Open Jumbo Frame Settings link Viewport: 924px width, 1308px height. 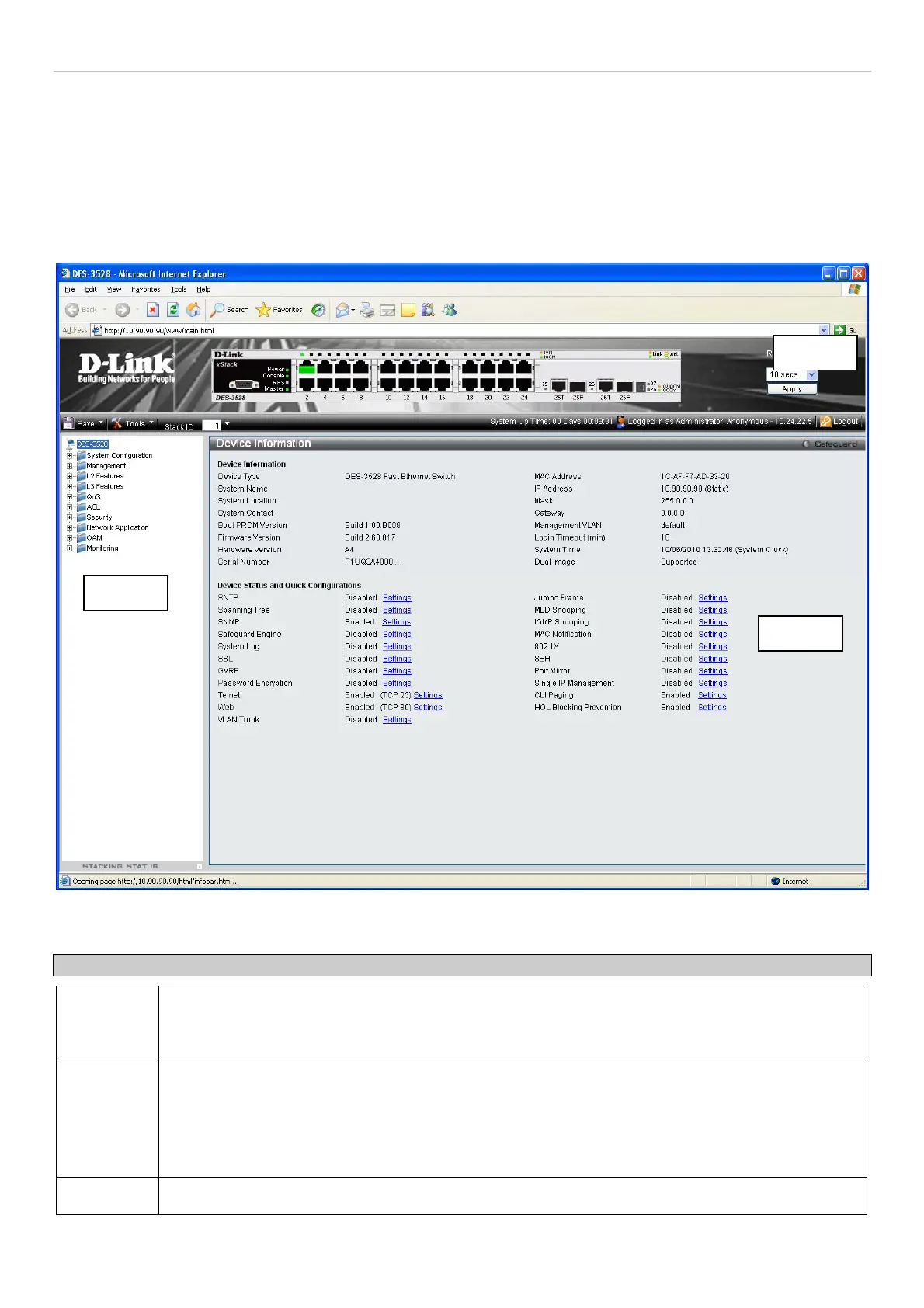tap(713, 598)
